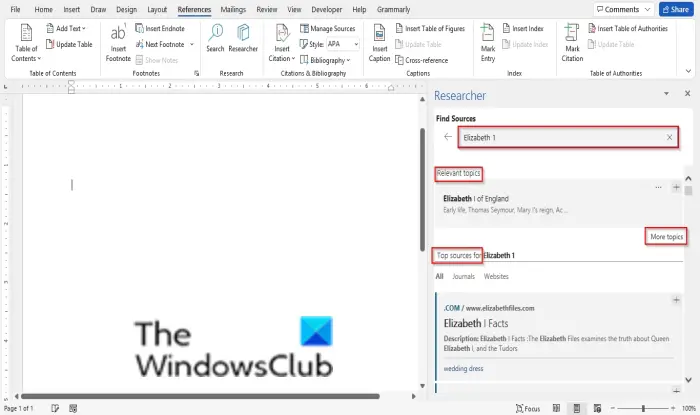This screenshot has height=415, width=700.
Task: Open the Comments button
Action: [x=623, y=9]
